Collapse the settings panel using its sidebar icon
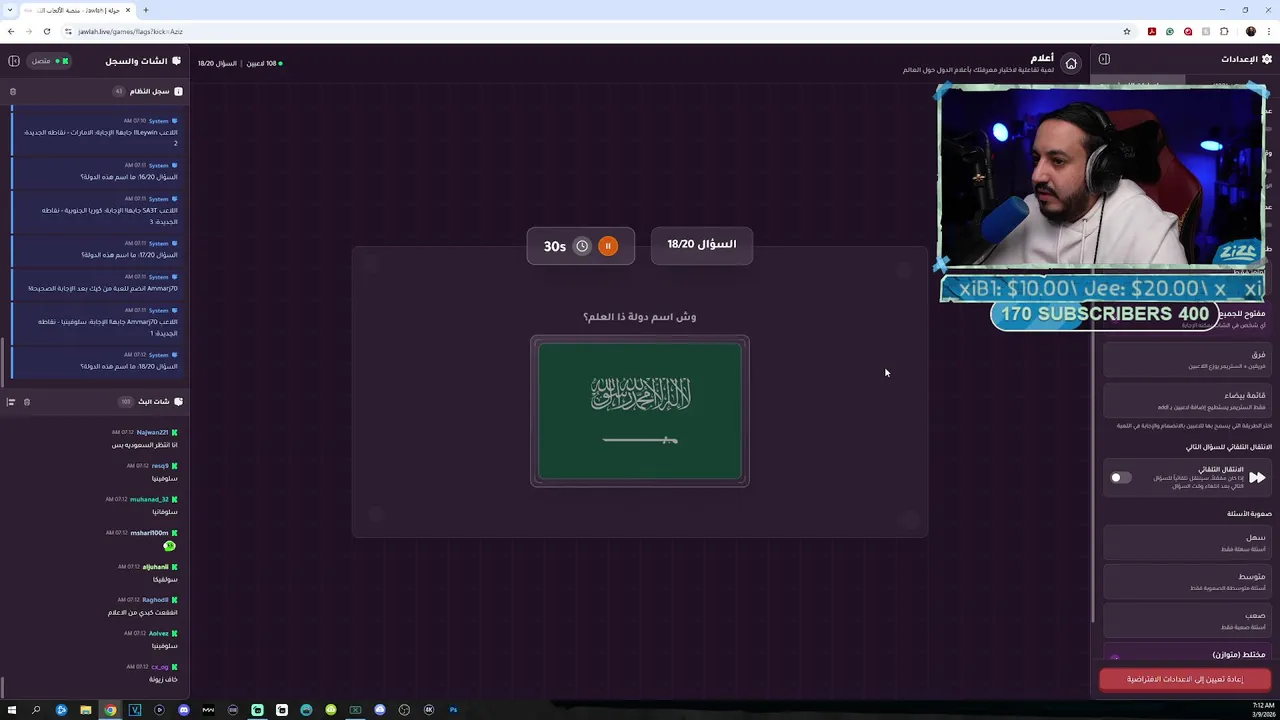The height and width of the screenshot is (720, 1280). pos(1104,59)
